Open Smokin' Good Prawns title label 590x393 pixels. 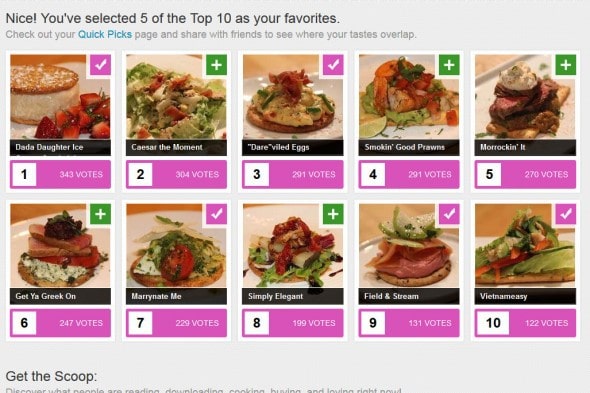pos(409,147)
